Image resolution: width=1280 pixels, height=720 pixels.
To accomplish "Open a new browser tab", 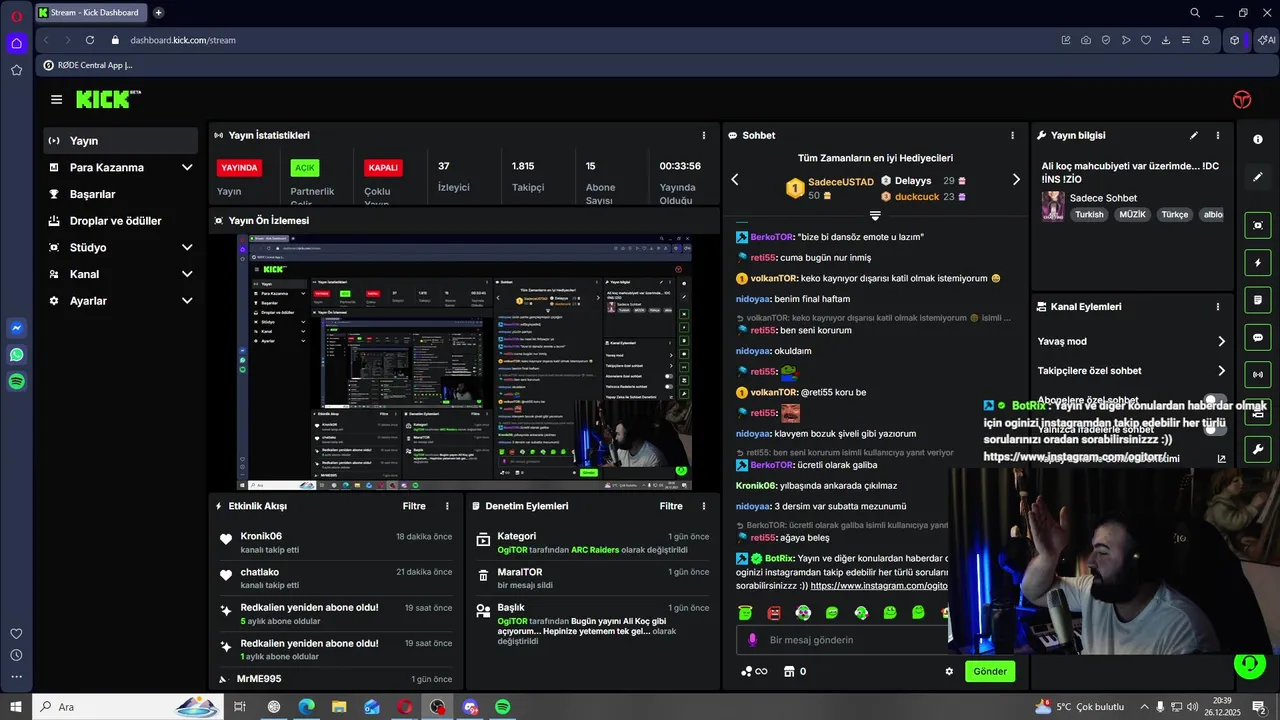I will coord(158,13).
